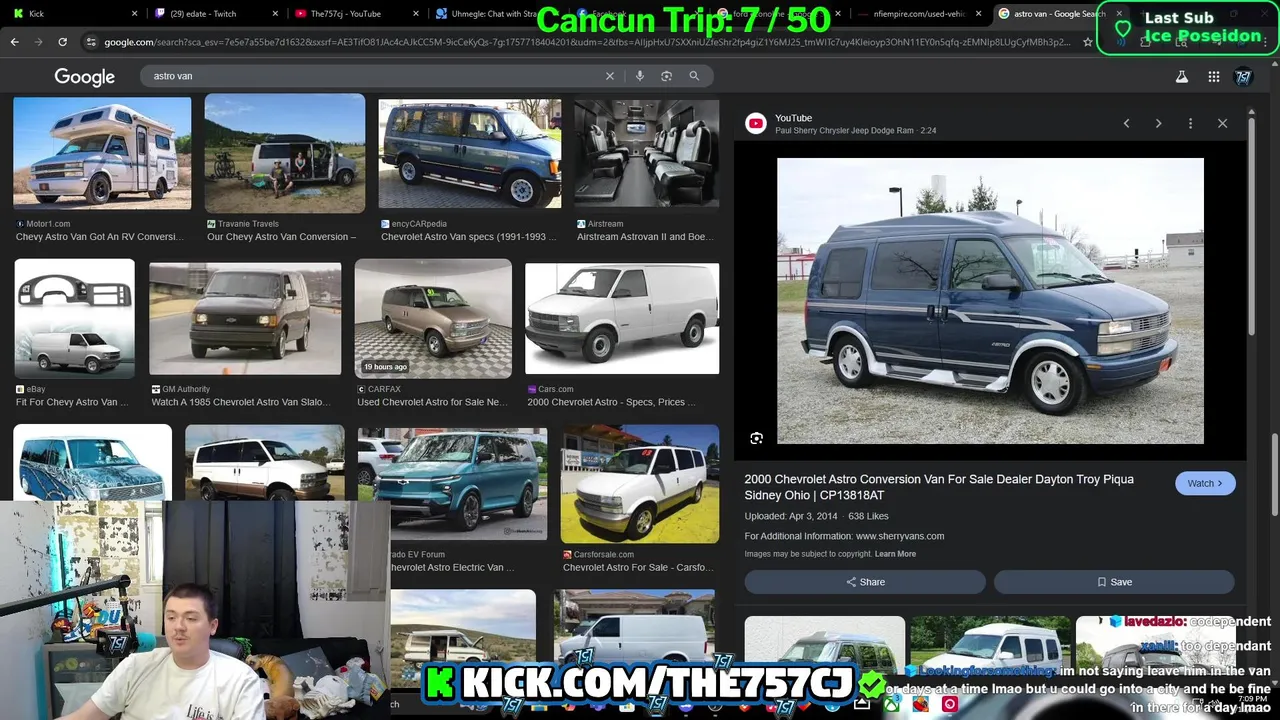Close The757cj - YouTube tab
Image resolution: width=1280 pixels, height=720 pixels.
[x=414, y=14]
